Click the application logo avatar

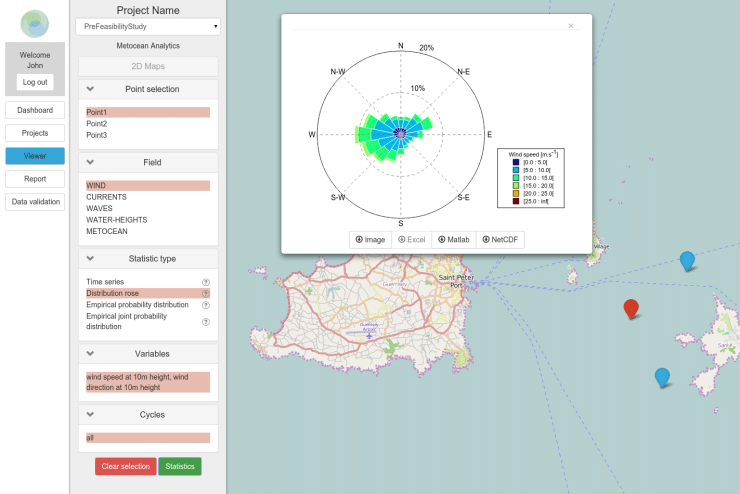point(35,24)
